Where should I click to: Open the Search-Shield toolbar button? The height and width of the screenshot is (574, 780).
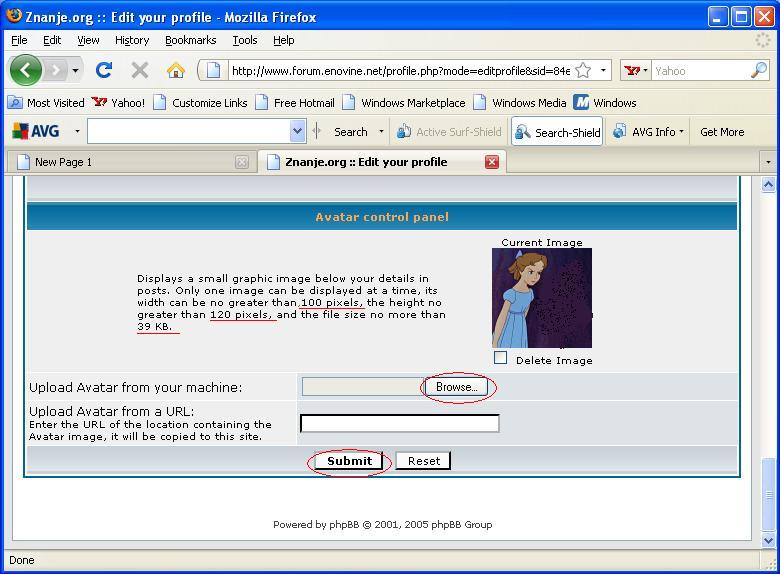pyautogui.click(x=557, y=132)
